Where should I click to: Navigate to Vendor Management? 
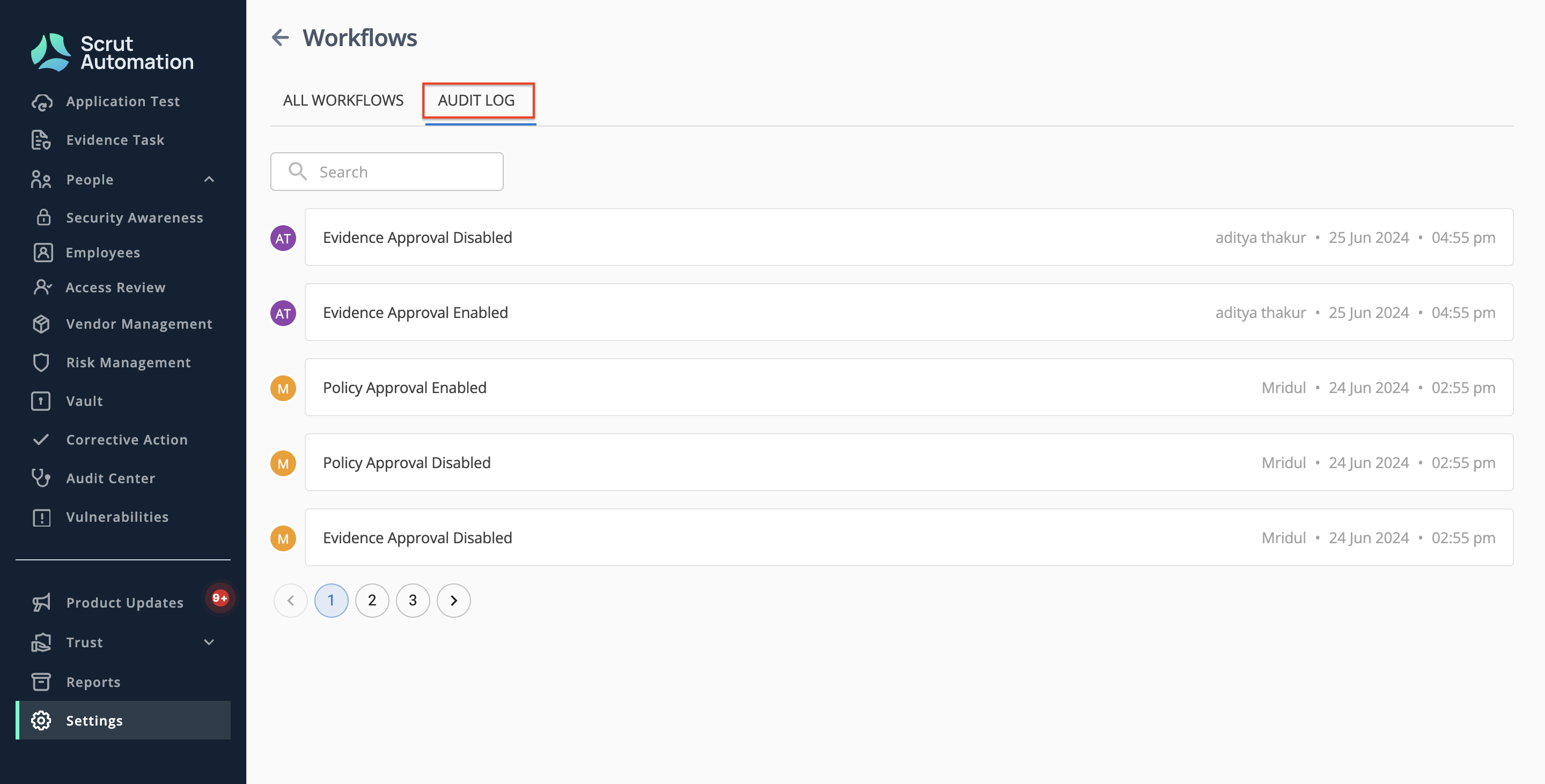[123, 324]
